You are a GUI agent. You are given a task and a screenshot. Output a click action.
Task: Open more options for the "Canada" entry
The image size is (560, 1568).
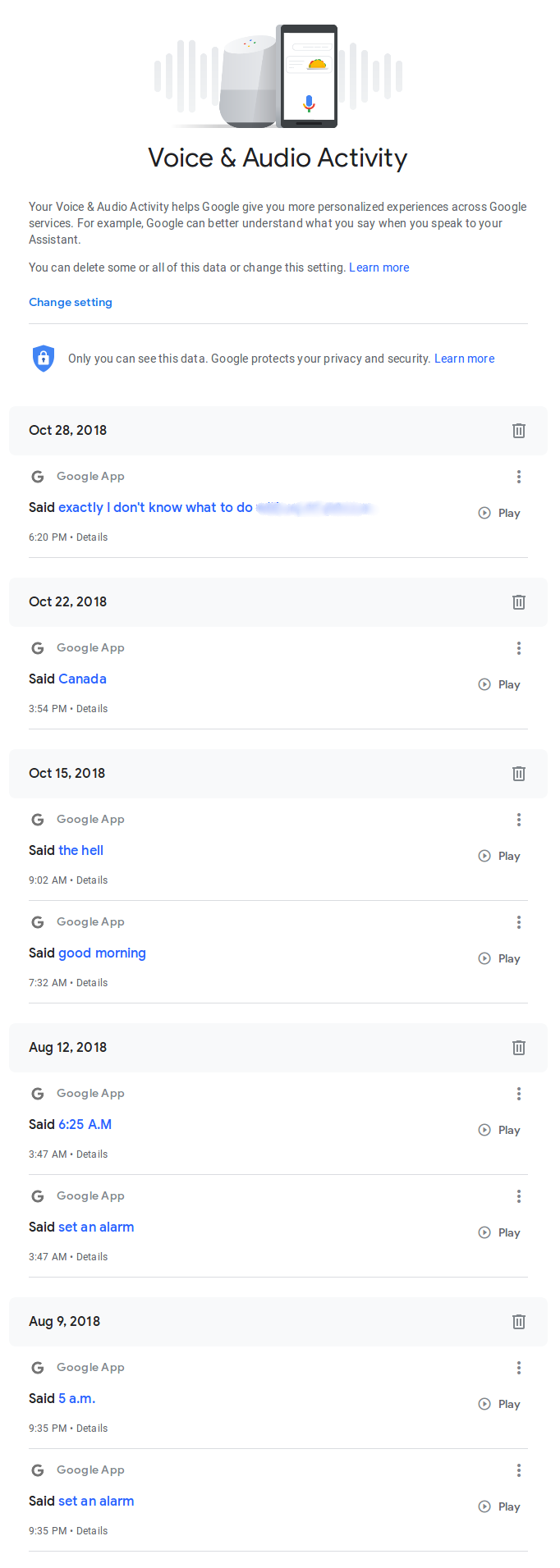tap(519, 648)
